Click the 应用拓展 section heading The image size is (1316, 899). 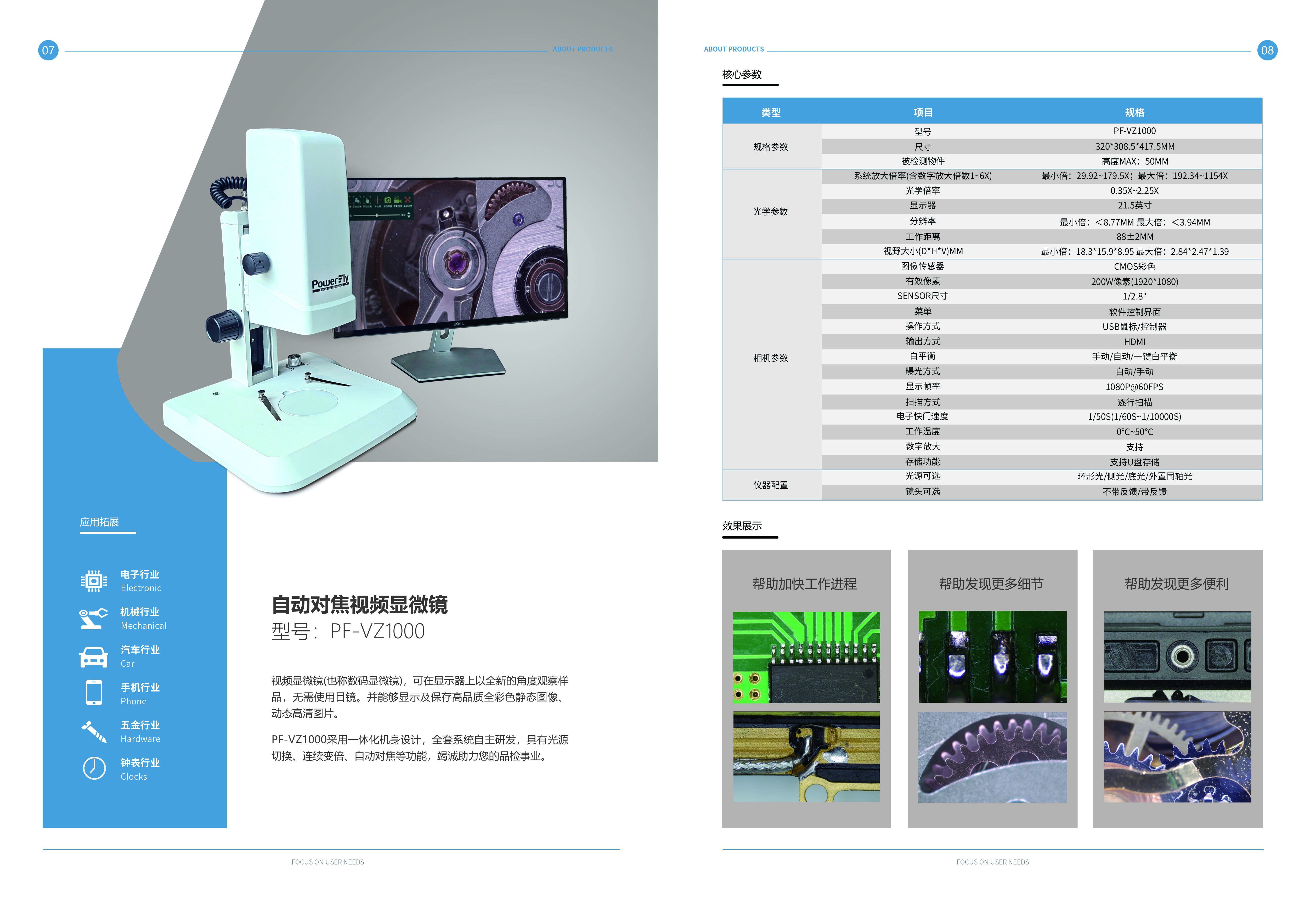[99, 522]
